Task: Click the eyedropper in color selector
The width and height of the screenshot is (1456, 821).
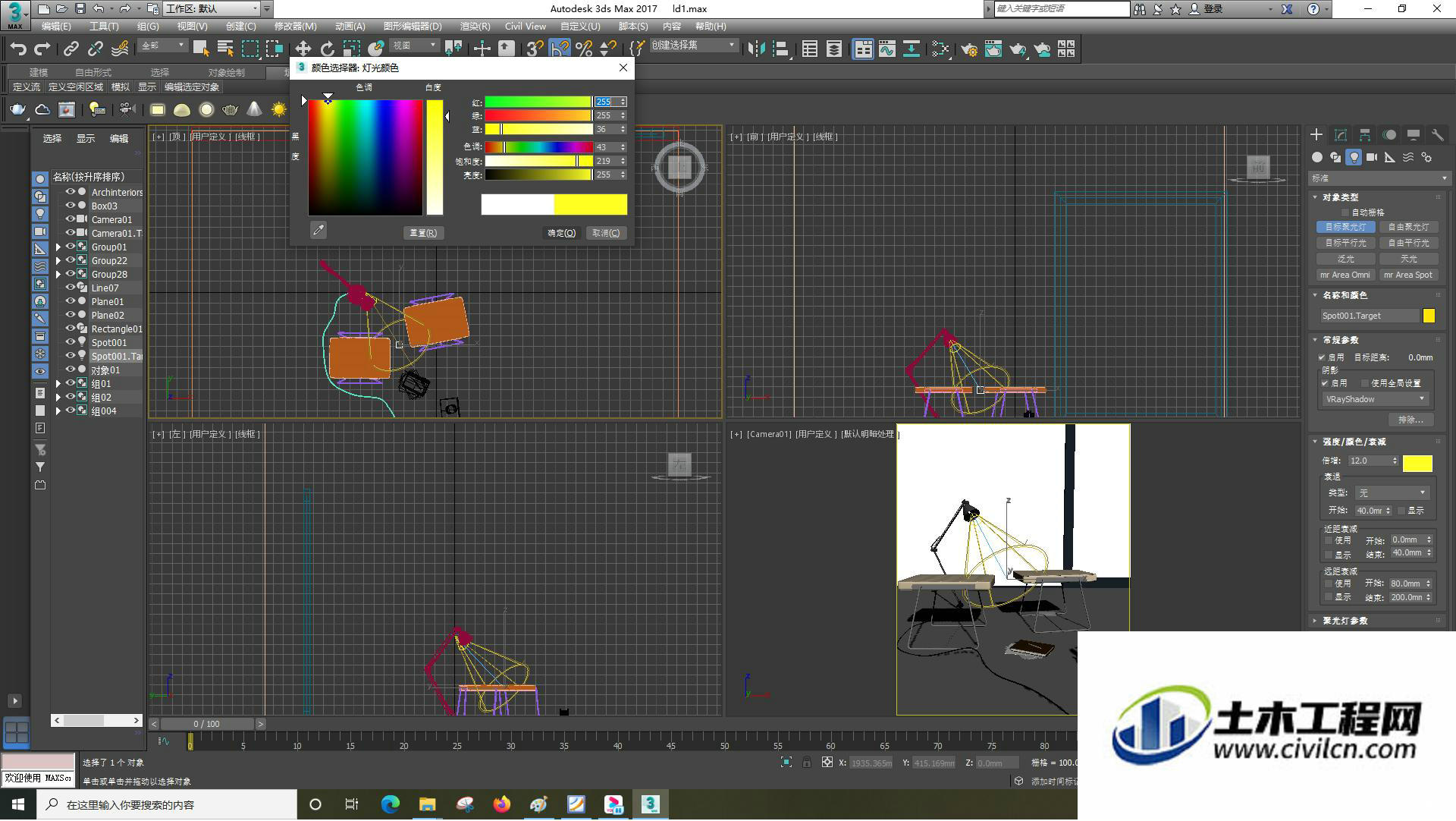Action: (318, 230)
